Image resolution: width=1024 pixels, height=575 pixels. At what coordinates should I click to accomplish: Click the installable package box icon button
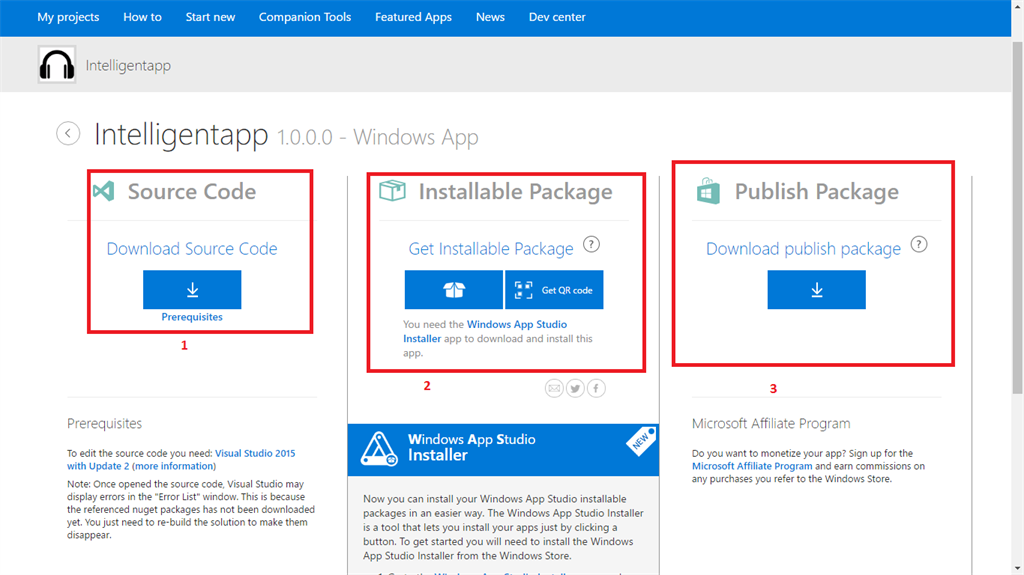click(x=454, y=290)
